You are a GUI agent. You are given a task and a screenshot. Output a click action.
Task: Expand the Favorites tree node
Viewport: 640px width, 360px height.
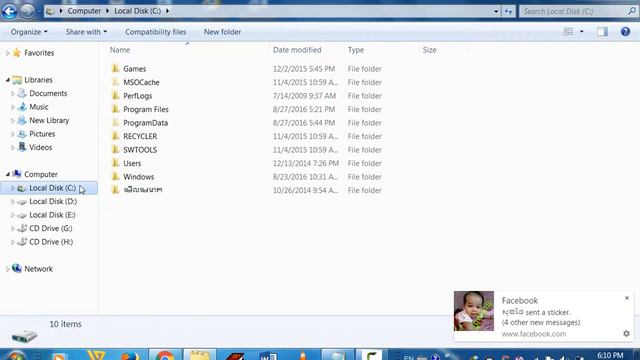pyautogui.click(x=7, y=53)
